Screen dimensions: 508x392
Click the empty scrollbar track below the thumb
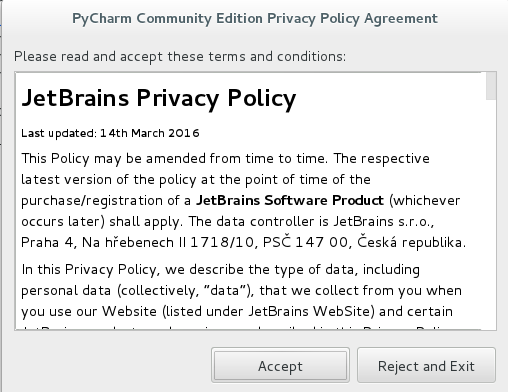click(491, 213)
